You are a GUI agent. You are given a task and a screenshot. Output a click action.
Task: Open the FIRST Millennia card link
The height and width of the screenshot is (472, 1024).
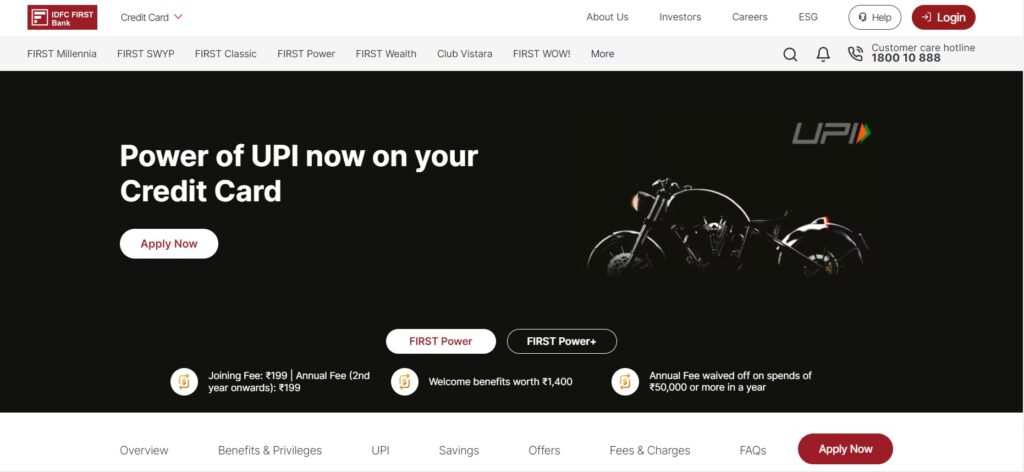click(x=62, y=54)
